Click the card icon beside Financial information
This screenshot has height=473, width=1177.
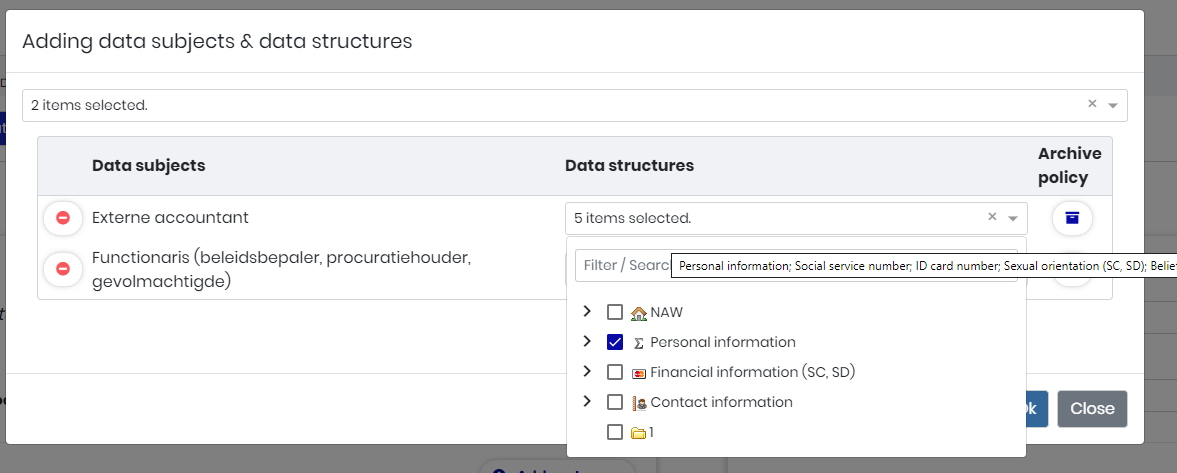(x=639, y=373)
